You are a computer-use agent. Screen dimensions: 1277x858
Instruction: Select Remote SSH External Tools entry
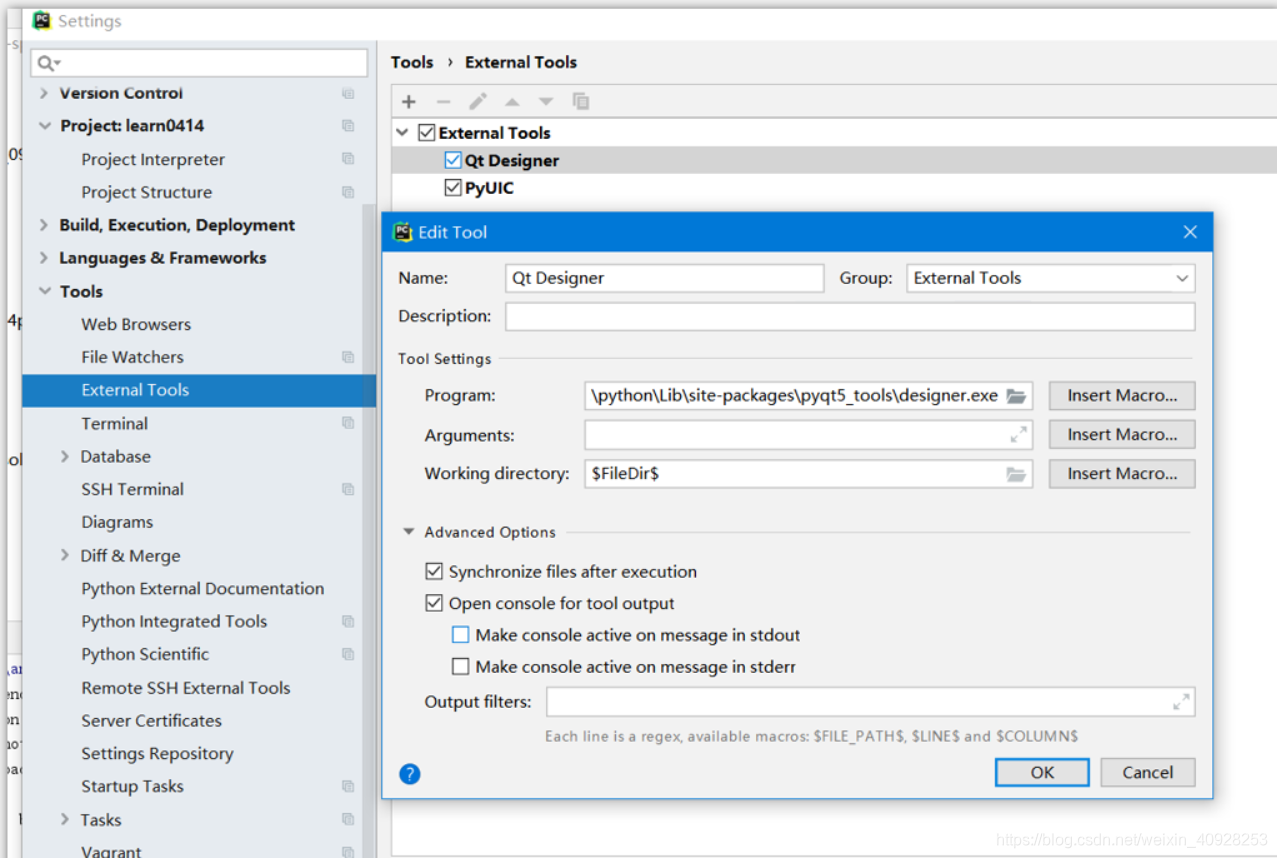186,687
